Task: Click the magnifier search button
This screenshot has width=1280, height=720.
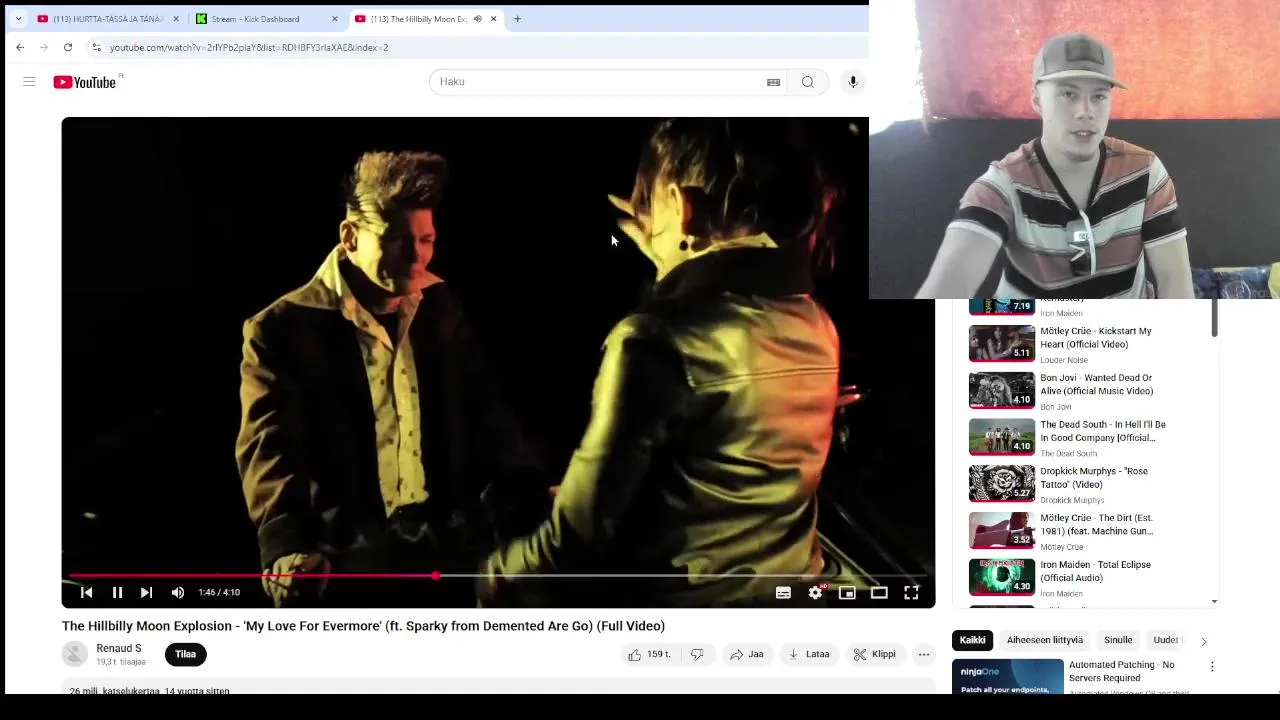Action: click(x=808, y=82)
